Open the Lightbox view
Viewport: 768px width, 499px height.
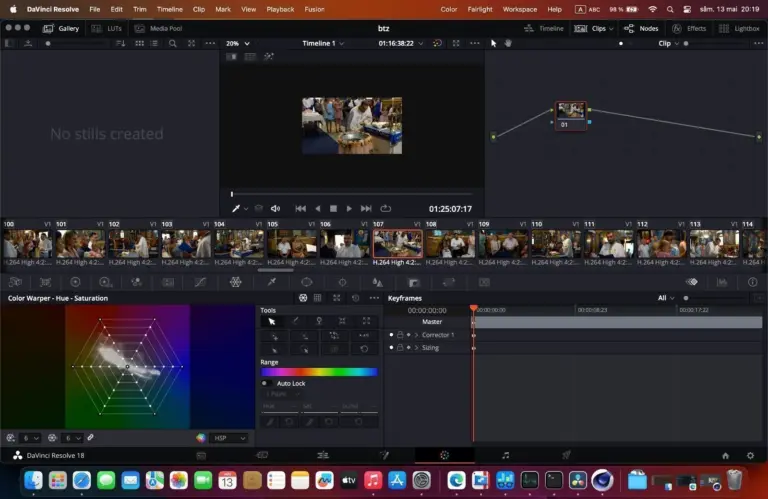(739, 28)
